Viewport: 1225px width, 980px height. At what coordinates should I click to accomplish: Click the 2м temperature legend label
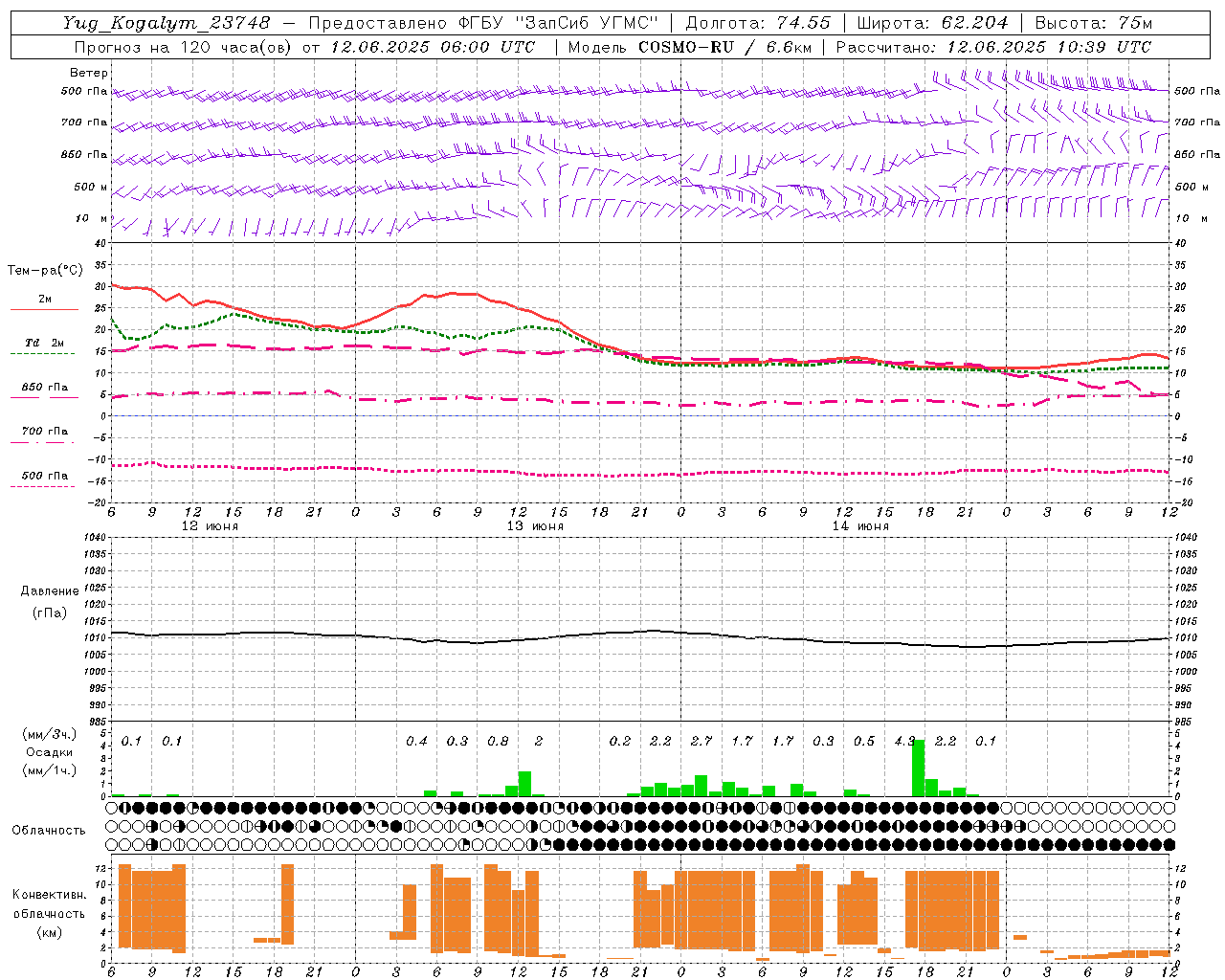(x=45, y=299)
